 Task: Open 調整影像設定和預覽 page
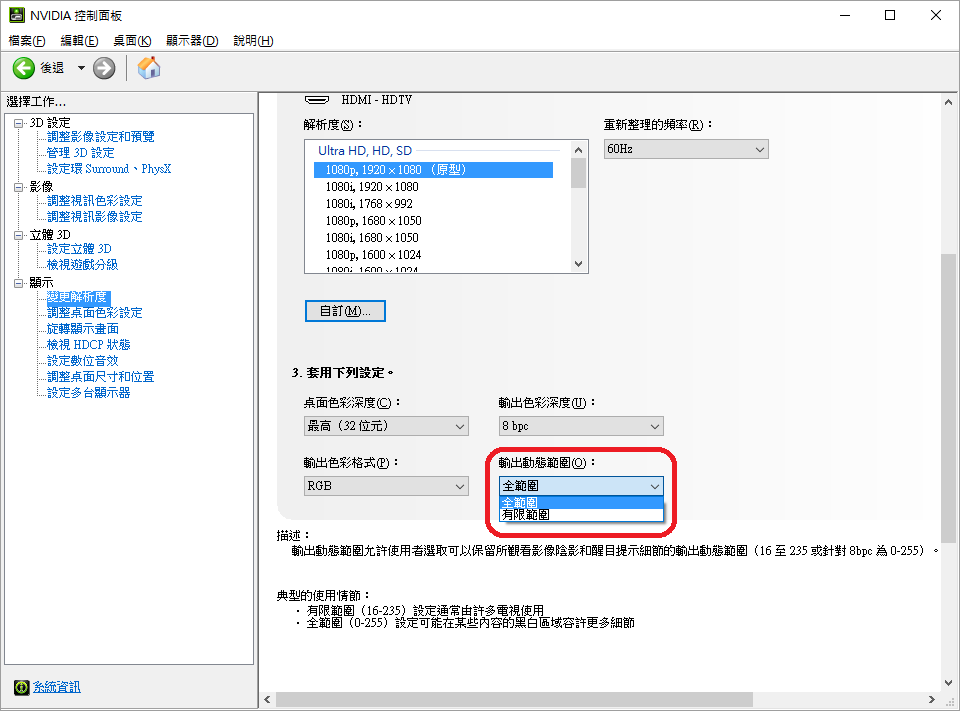tap(101, 137)
